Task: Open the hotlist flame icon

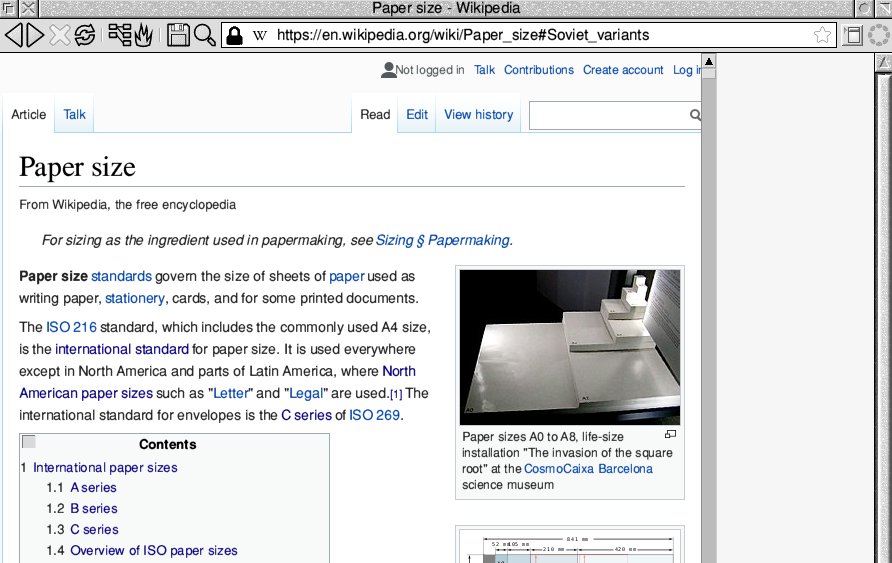Action: (x=143, y=35)
